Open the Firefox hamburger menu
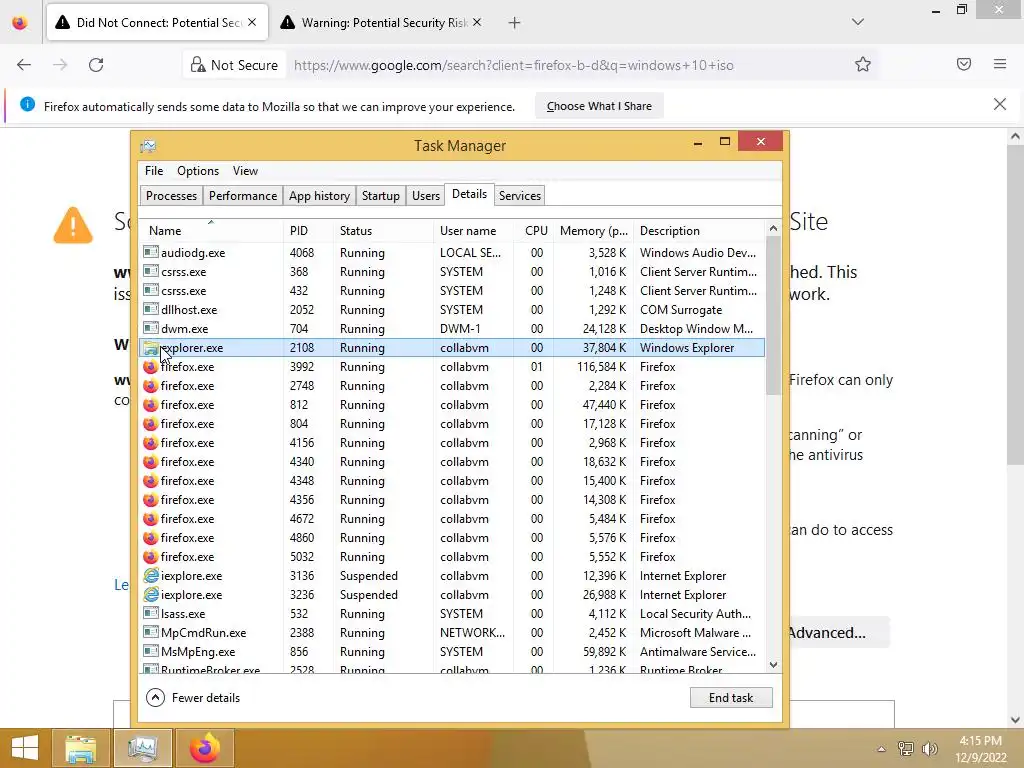The image size is (1024, 768). tap(1000, 64)
